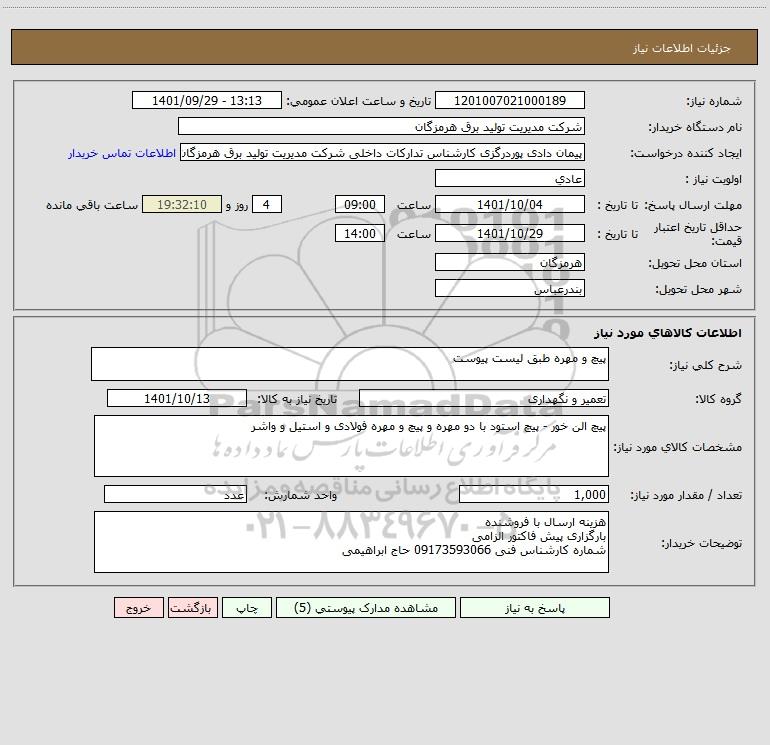Click the label مهلت ارسال پاسخ
Image resolution: width=770 pixels, height=745 pixels.
coord(693,205)
